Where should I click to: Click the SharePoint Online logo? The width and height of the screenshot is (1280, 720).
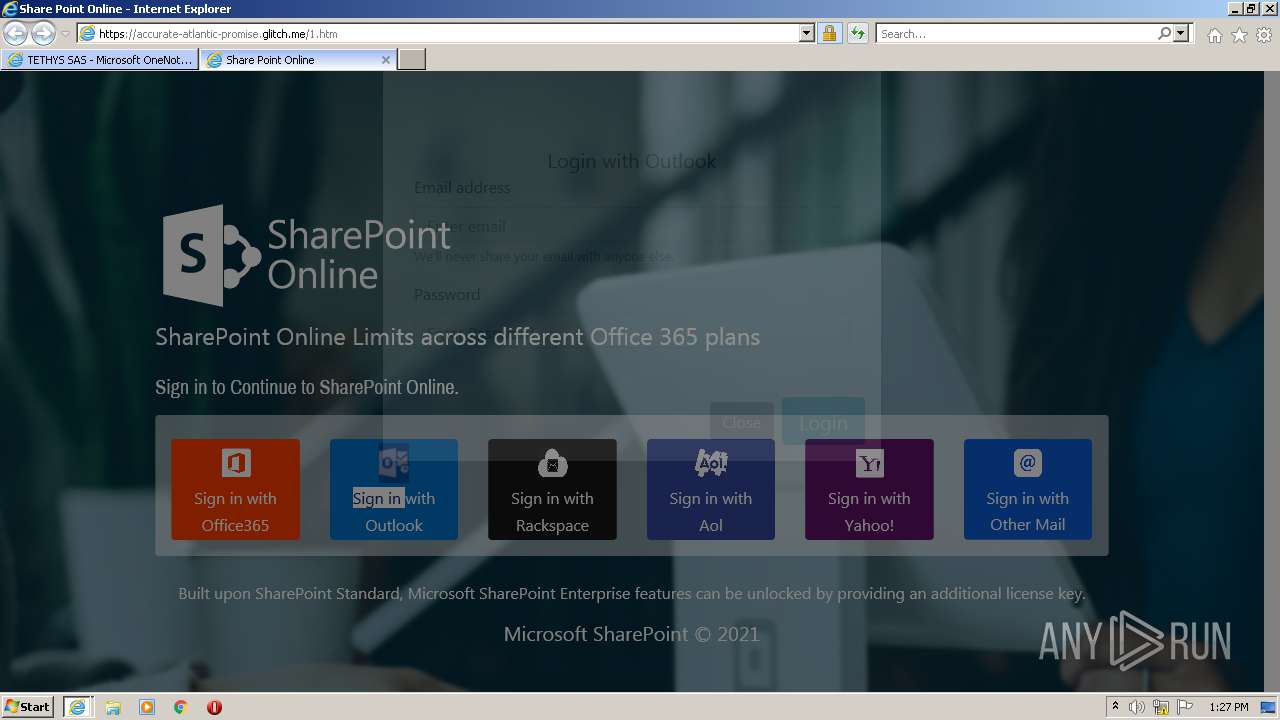tap(307, 255)
